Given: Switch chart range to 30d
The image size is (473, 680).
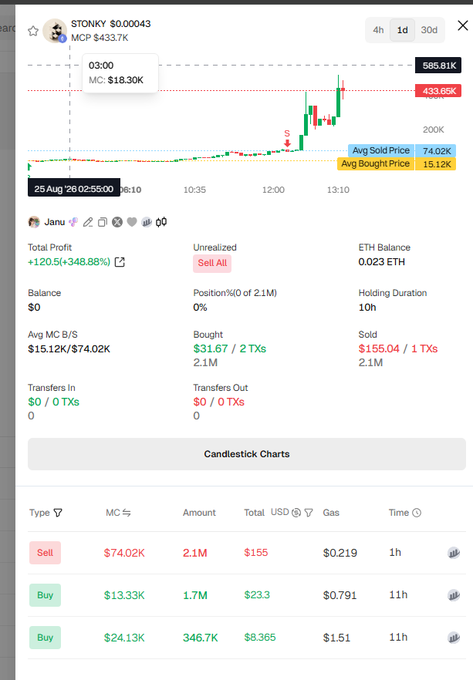Looking at the screenshot, I should pos(429,30).
